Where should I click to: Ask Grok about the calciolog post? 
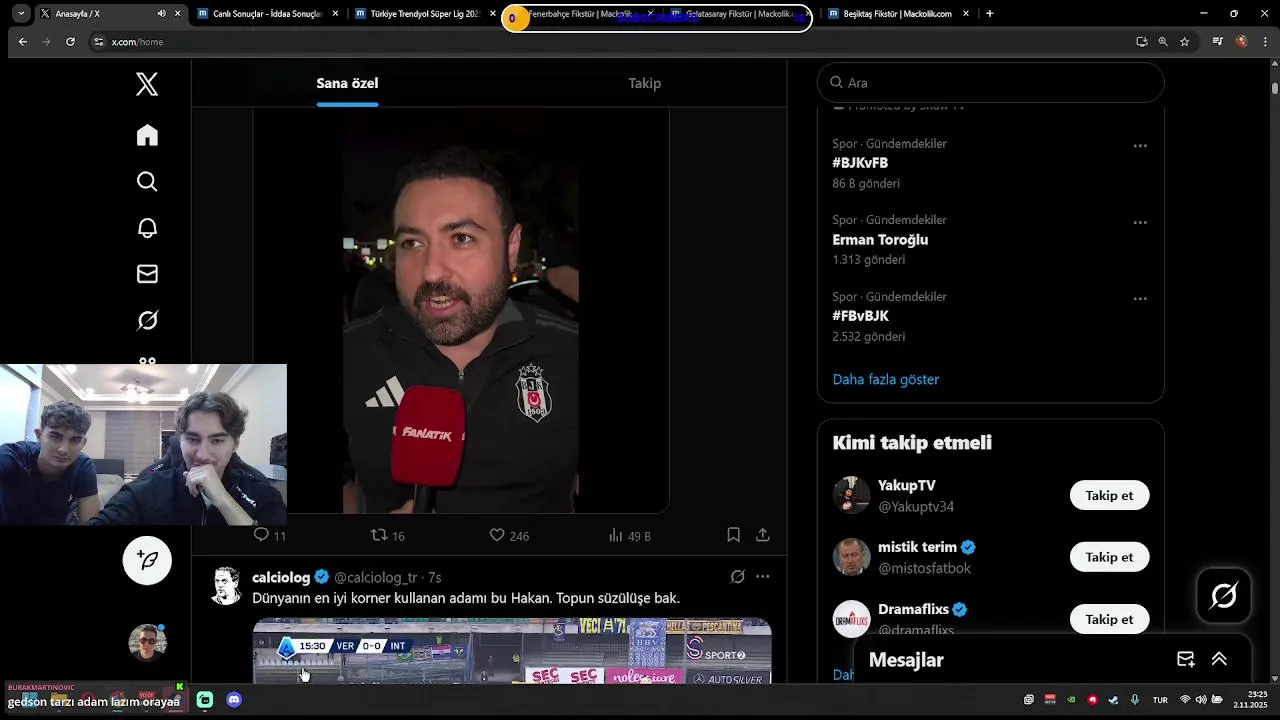pyautogui.click(x=737, y=577)
